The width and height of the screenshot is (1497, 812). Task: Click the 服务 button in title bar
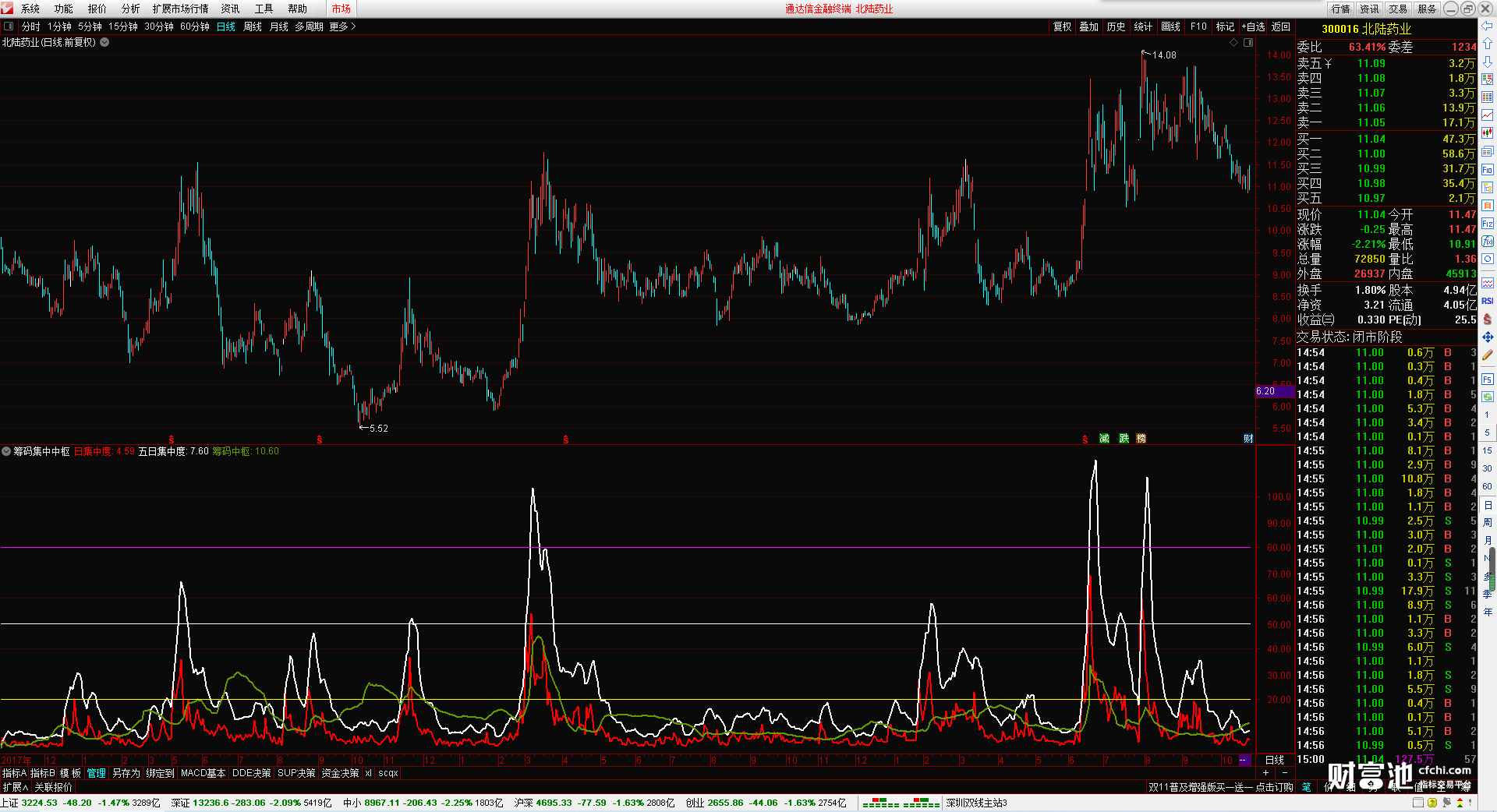tap(1427, 9)
